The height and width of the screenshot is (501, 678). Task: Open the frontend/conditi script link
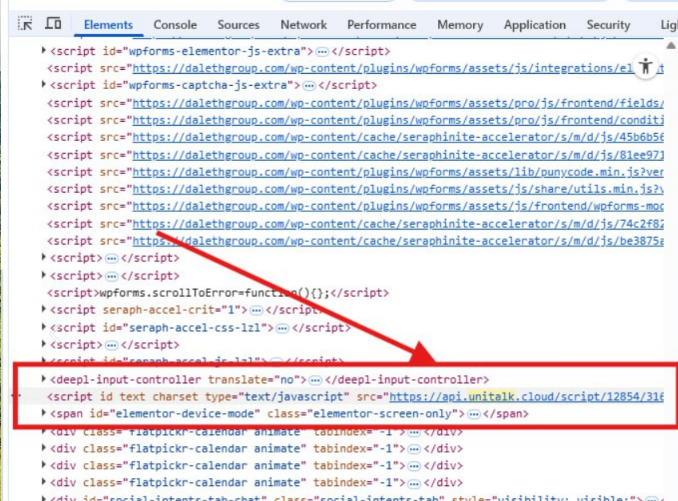tap(398, 120)
